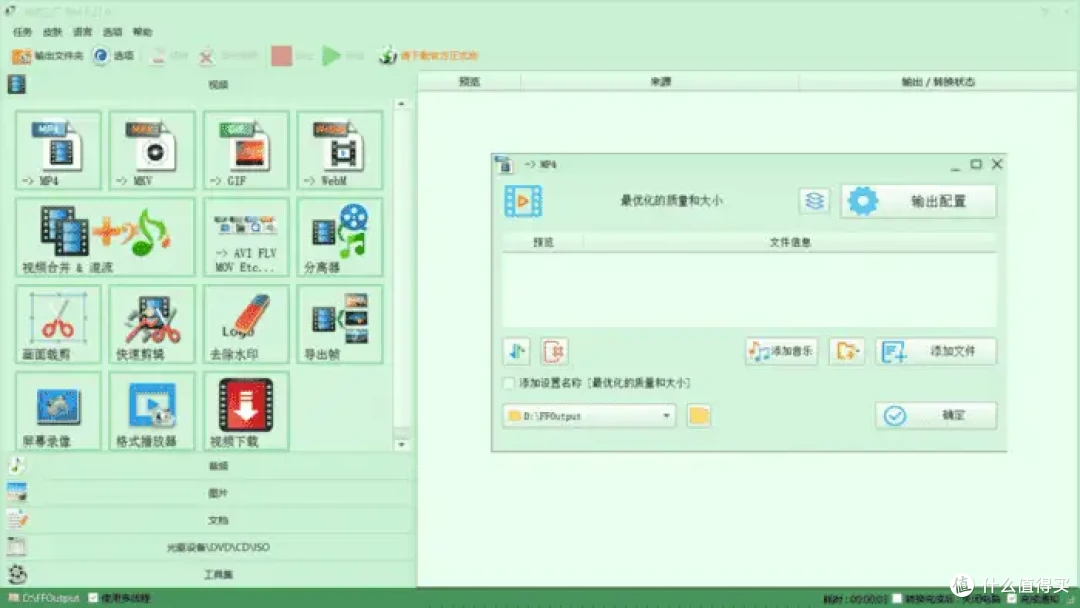Maximize the -> MP4 dialog window
Viewport: 1080px width, 608px height.
(976, 164)
